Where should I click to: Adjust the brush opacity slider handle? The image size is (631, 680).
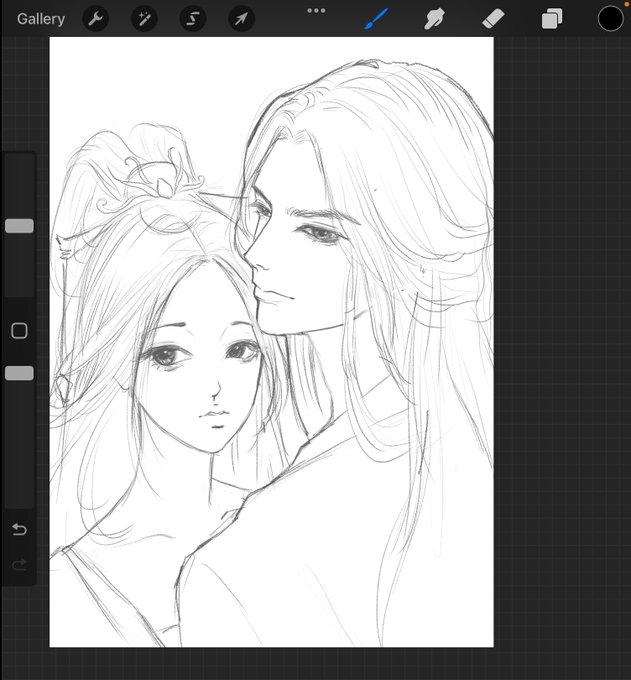19,373
